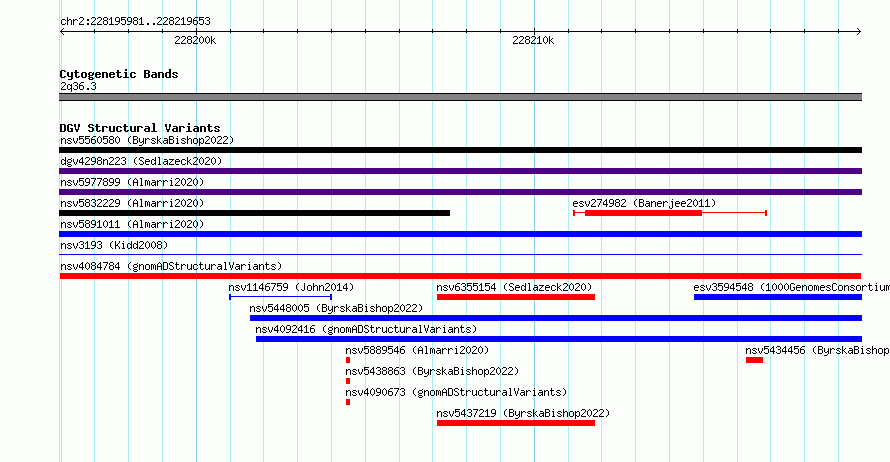Select the blue nsv5448005 variant bar
890x462 pixels.
[x=556, y=318]
